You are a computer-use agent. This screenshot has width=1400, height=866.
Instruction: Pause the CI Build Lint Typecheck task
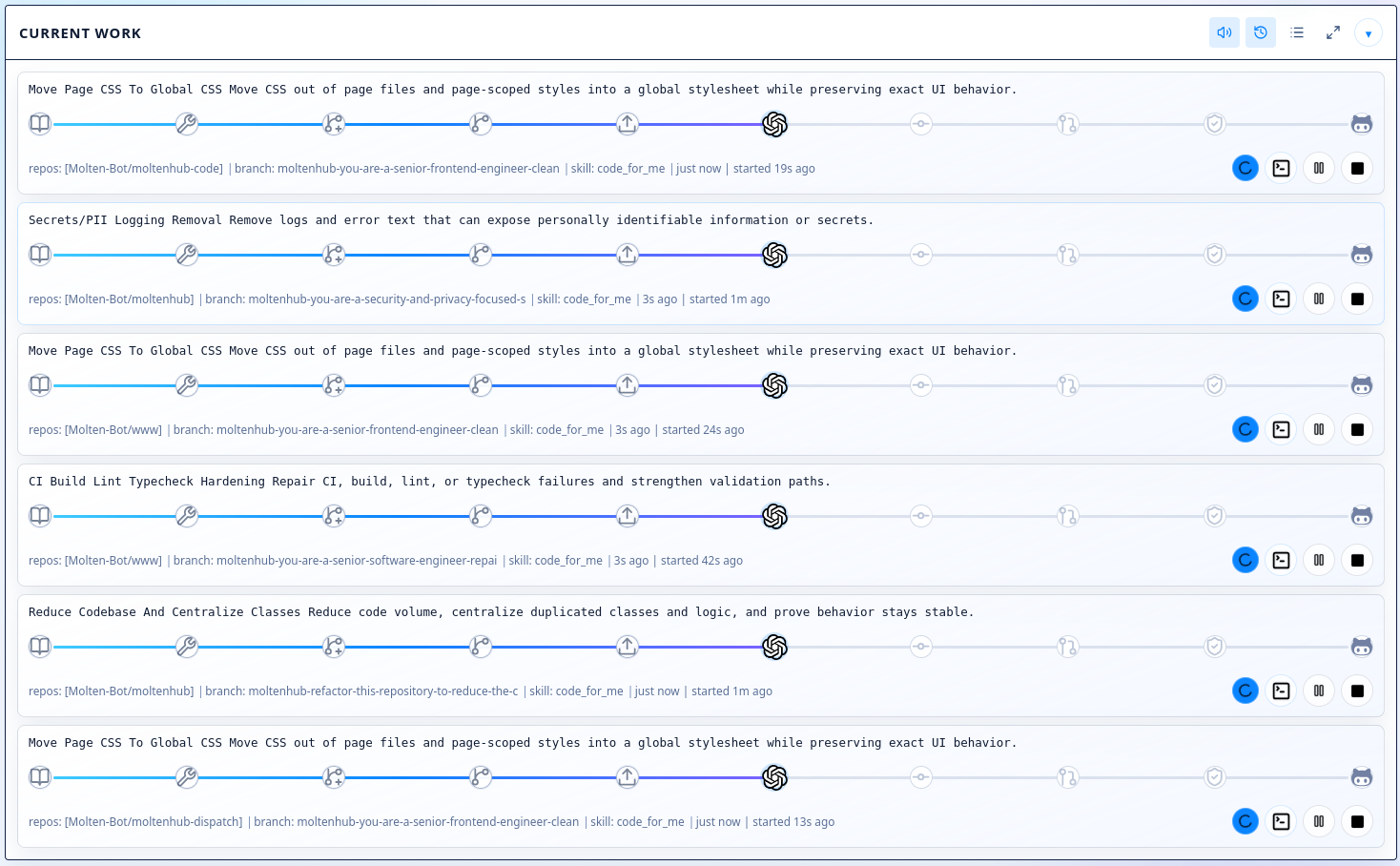1319,560
